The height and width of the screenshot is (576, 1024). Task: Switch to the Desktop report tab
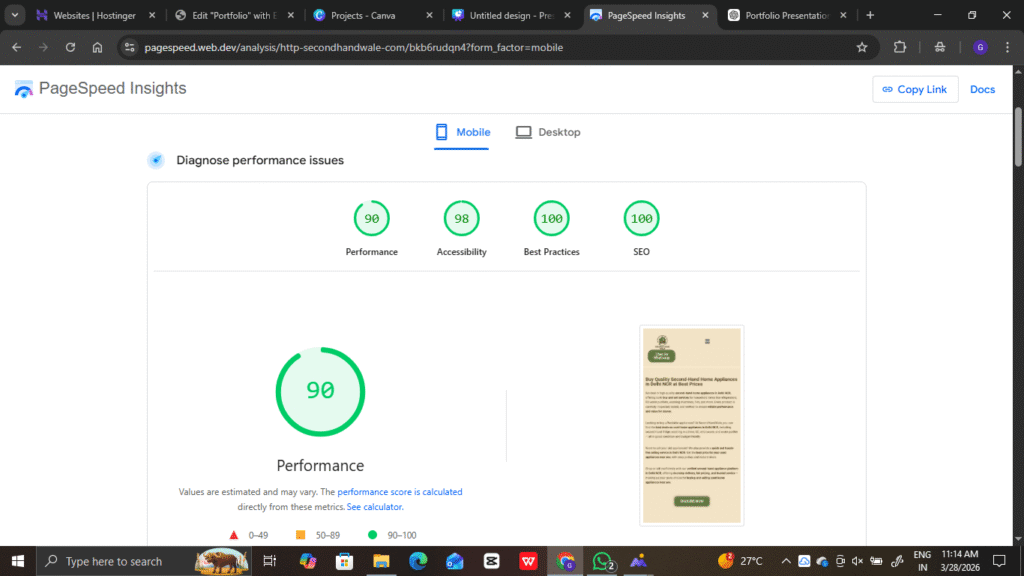pos(548,132)
